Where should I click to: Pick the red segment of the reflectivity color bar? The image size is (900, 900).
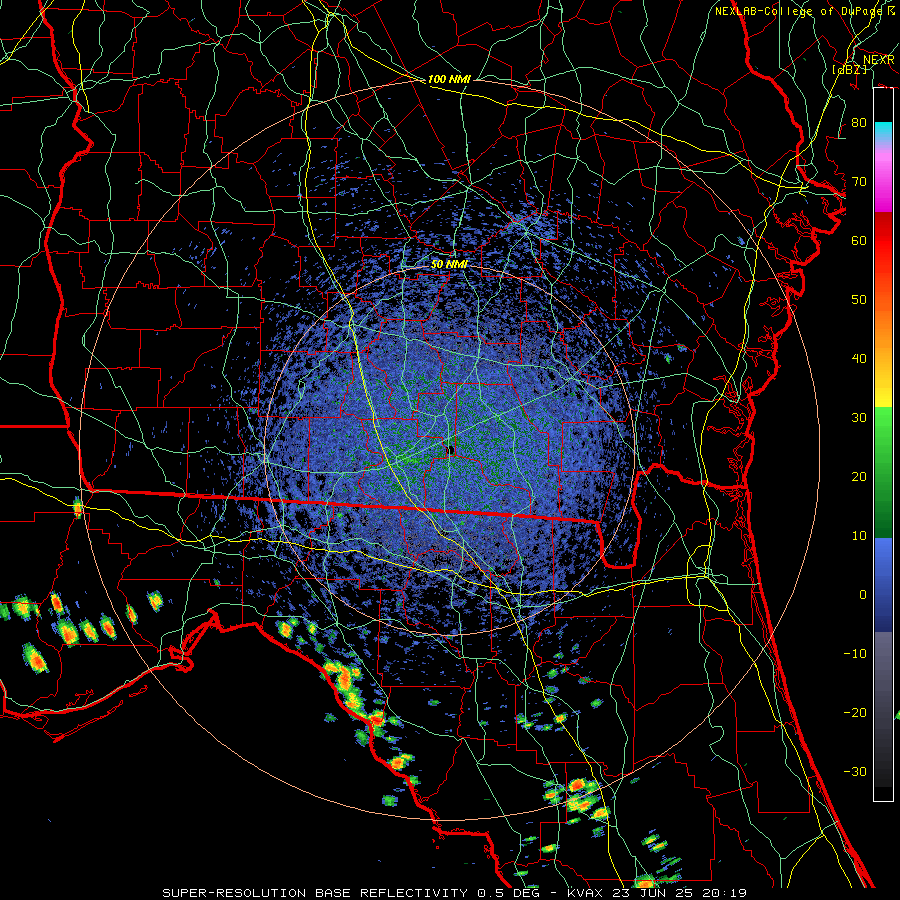(883, 241)
